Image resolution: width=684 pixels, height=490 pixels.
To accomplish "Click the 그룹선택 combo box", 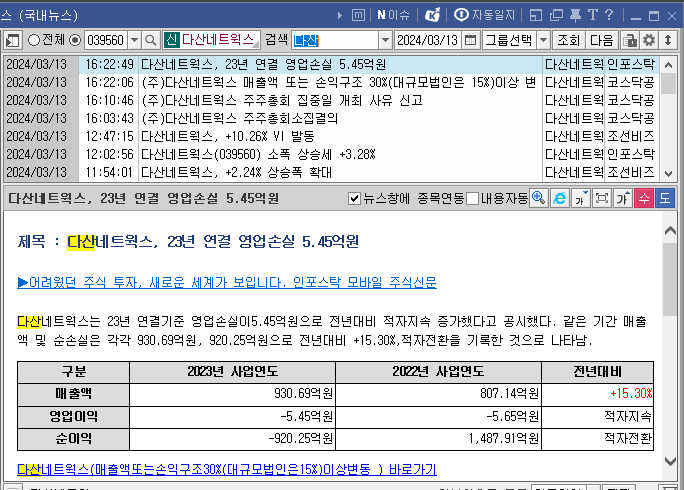I will pyautogui.click(x=516, y=41).
